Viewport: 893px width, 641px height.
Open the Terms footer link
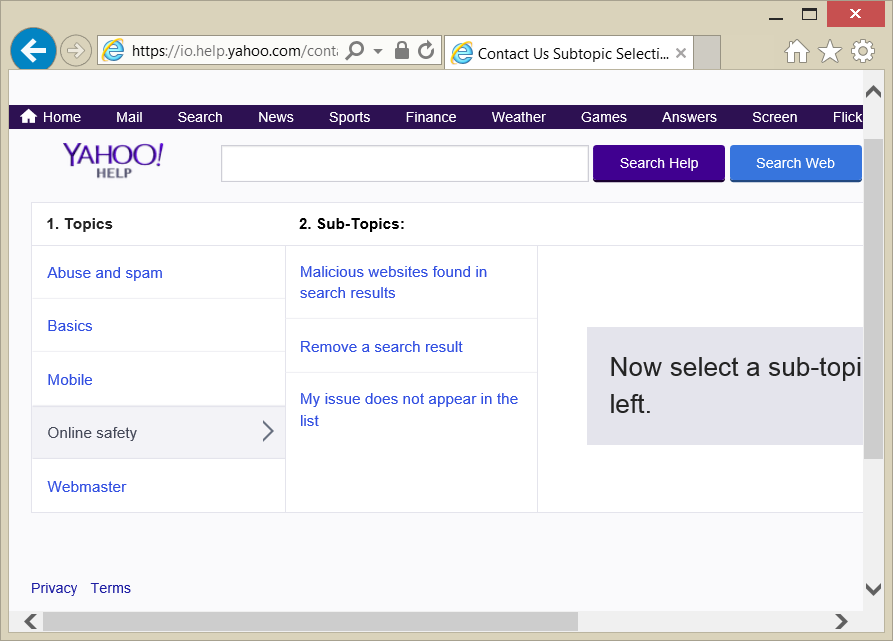110,588
